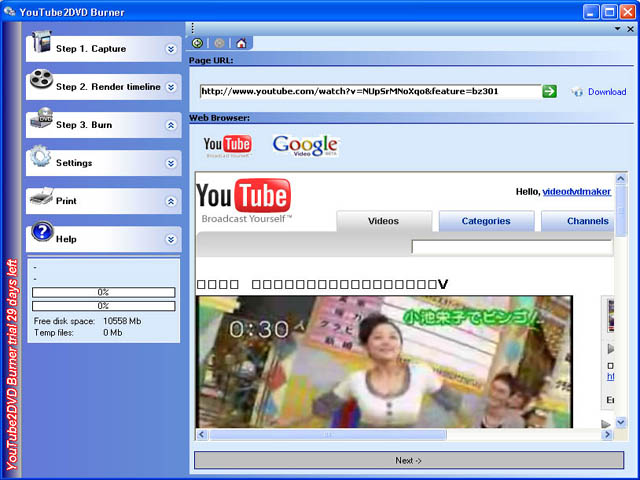Go back with the green back arrow
Image resolution: width=640 pixels, height=480 pixels.
coord(198,43)
